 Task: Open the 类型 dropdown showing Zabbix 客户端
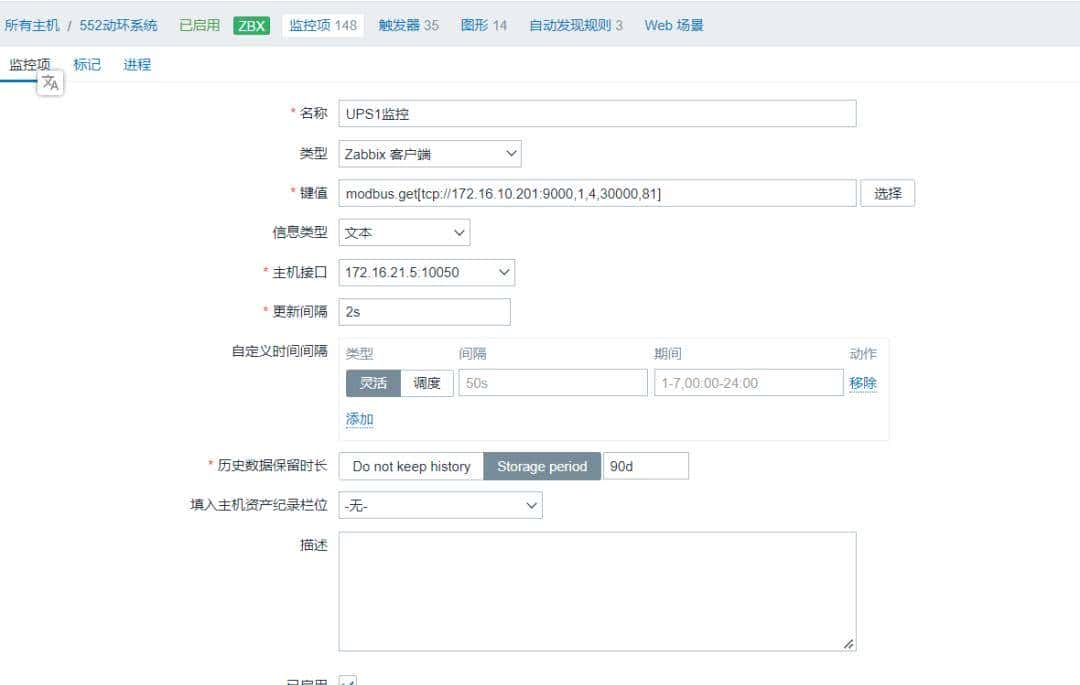[430, 153]
